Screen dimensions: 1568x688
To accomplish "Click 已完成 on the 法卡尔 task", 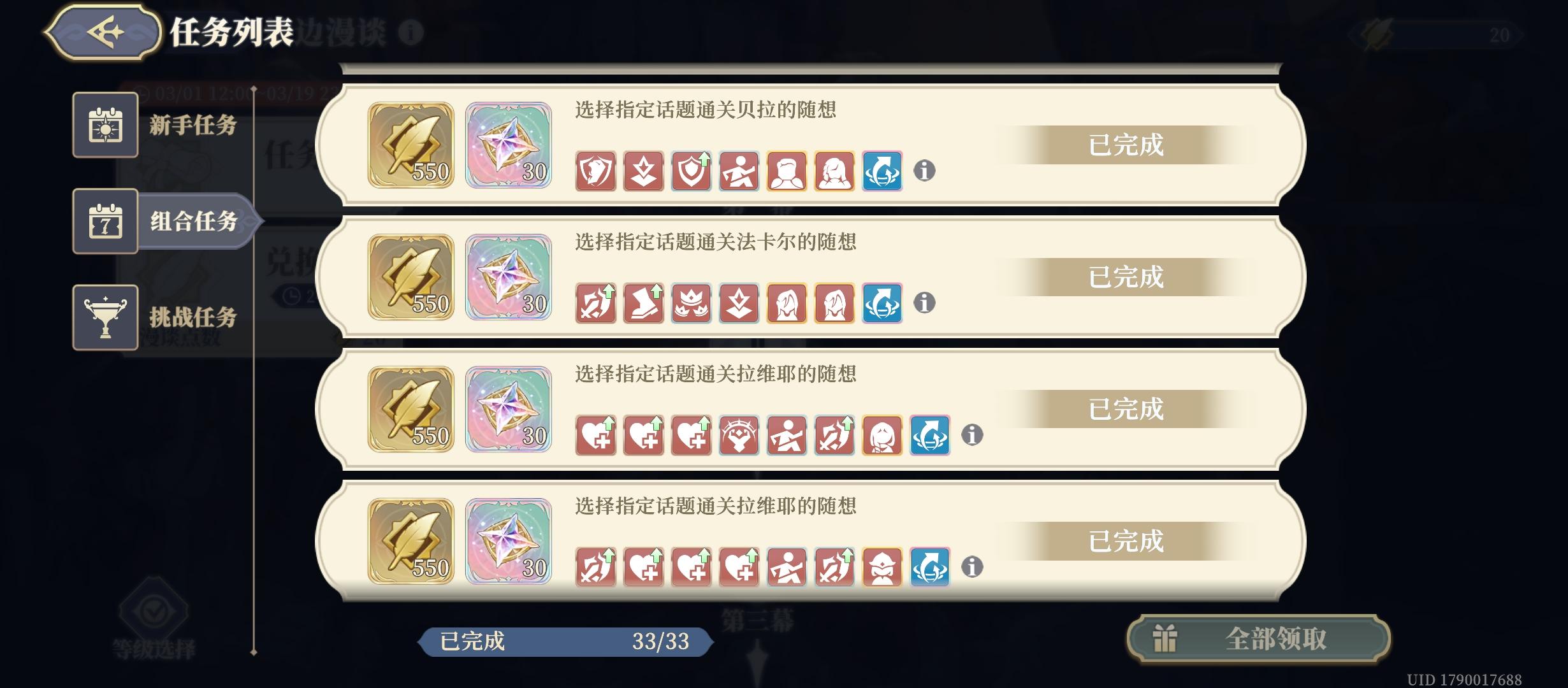I will pyautogui.click(x=1126, y=277).
